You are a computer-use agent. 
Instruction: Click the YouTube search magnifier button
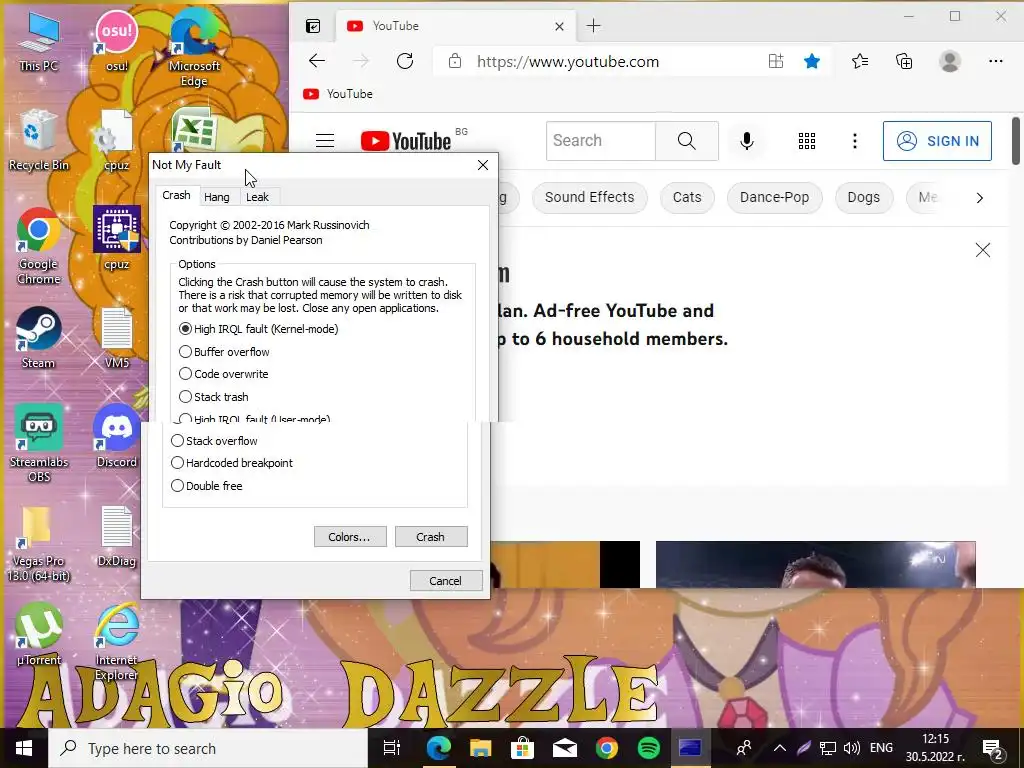click(686, 140)
